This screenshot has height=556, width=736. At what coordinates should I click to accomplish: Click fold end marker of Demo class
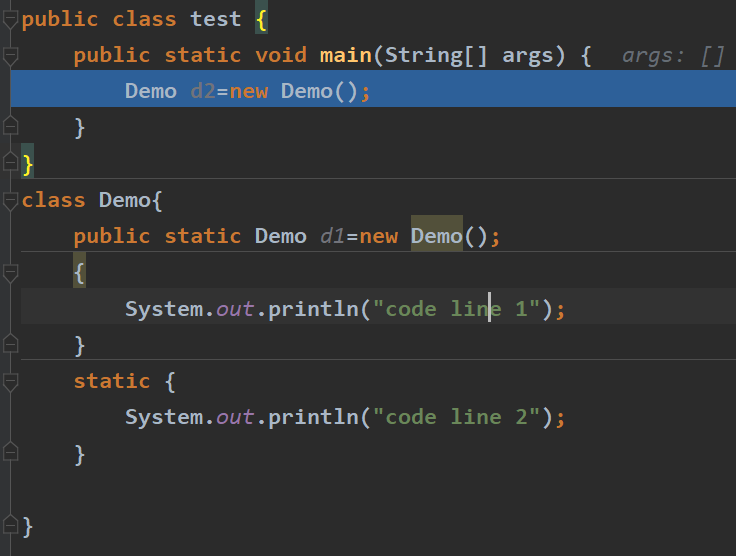pyautogui.click(x=10, y=525)
